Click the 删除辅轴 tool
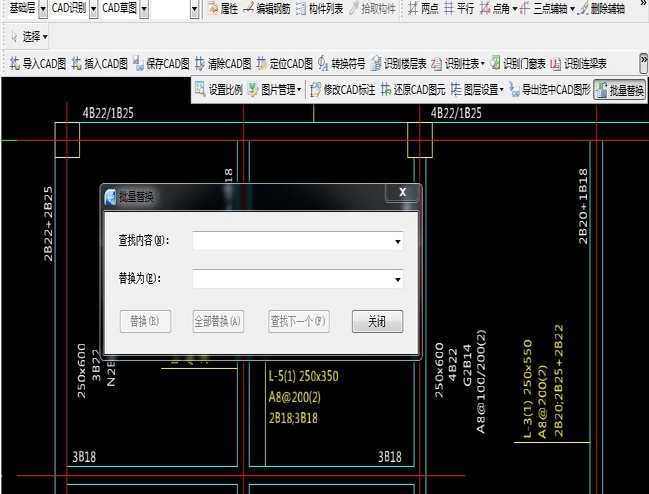The width and height of the screenshot is (649, 494). point(601,8)
